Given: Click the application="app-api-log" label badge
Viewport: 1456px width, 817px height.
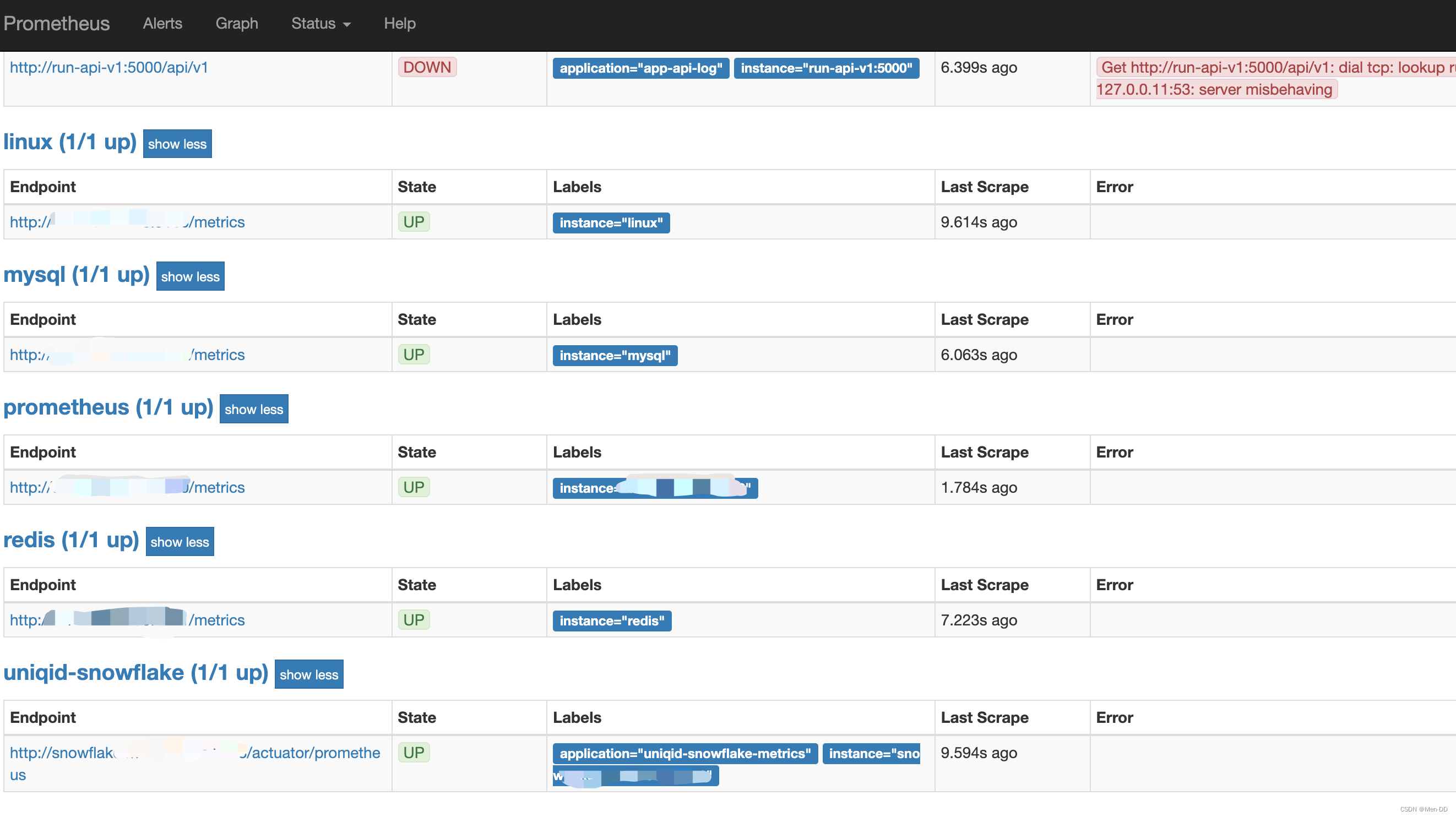Looking at the screenshot, I should tap(640, 68).
